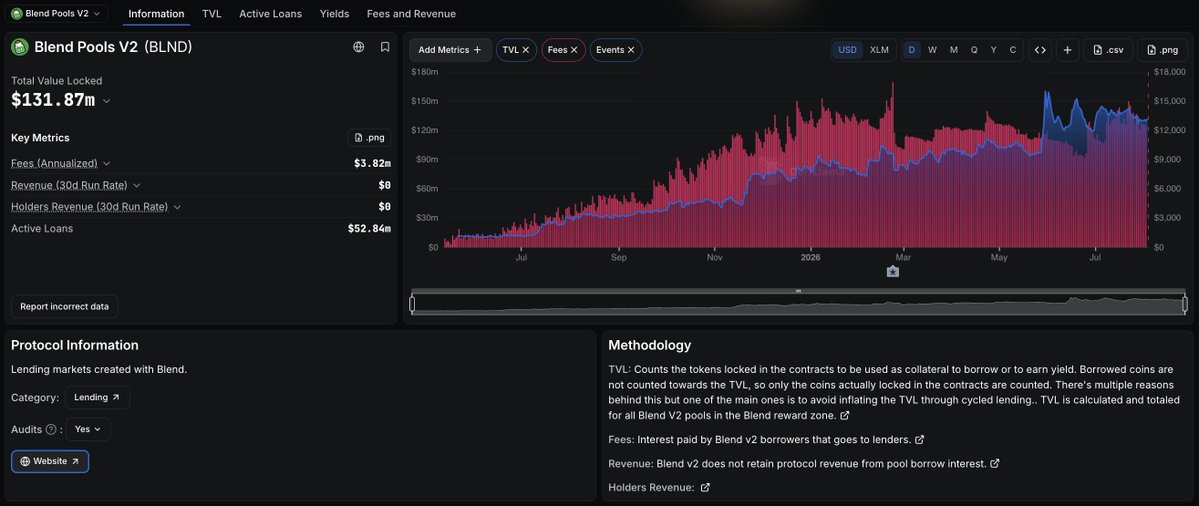The image size is (1199, 506).
Task: Switch chart denomination to XLM
Action: point(879,50)
